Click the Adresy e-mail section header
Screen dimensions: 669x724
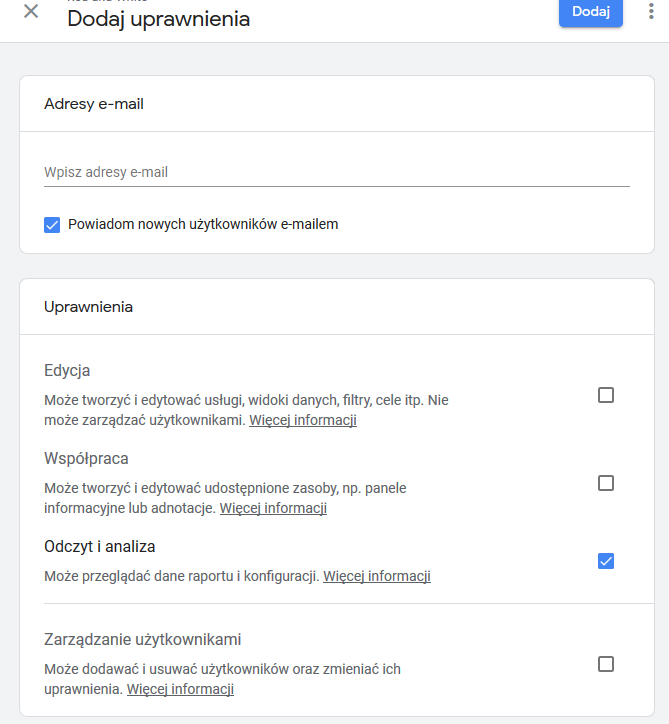click(x=94, y=104)
